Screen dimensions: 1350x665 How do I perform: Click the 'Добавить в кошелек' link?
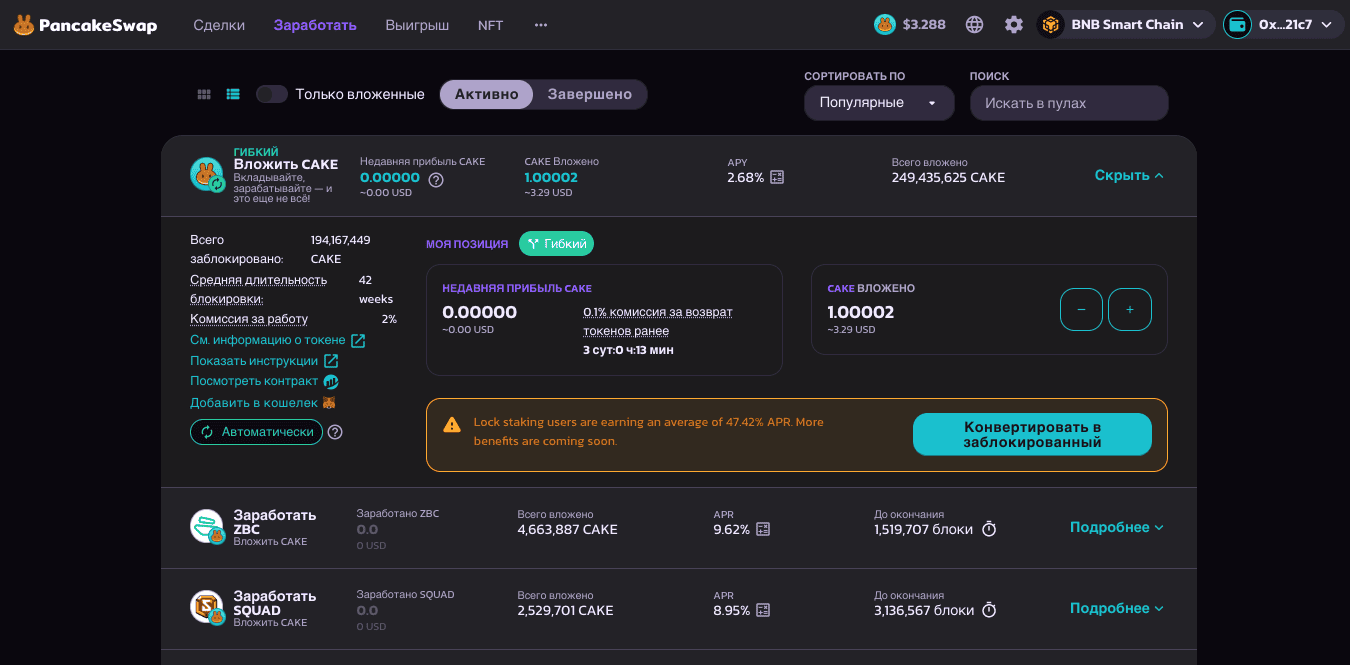pos(263,403)
